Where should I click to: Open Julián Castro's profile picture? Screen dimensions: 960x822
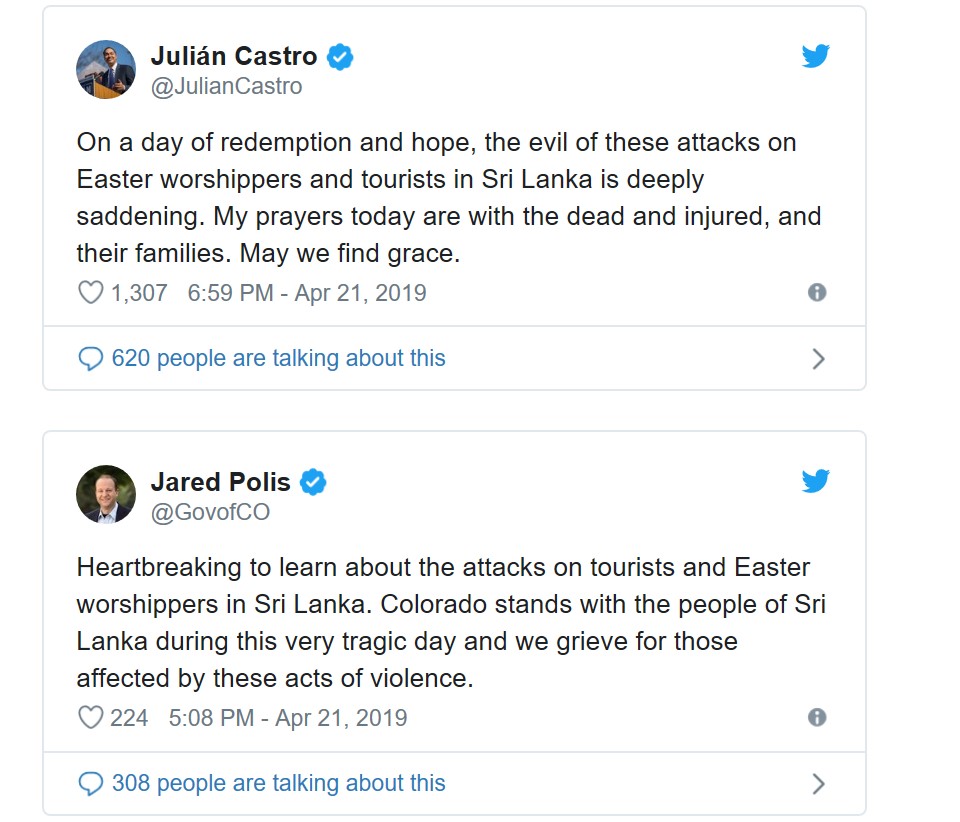(105, 70)
